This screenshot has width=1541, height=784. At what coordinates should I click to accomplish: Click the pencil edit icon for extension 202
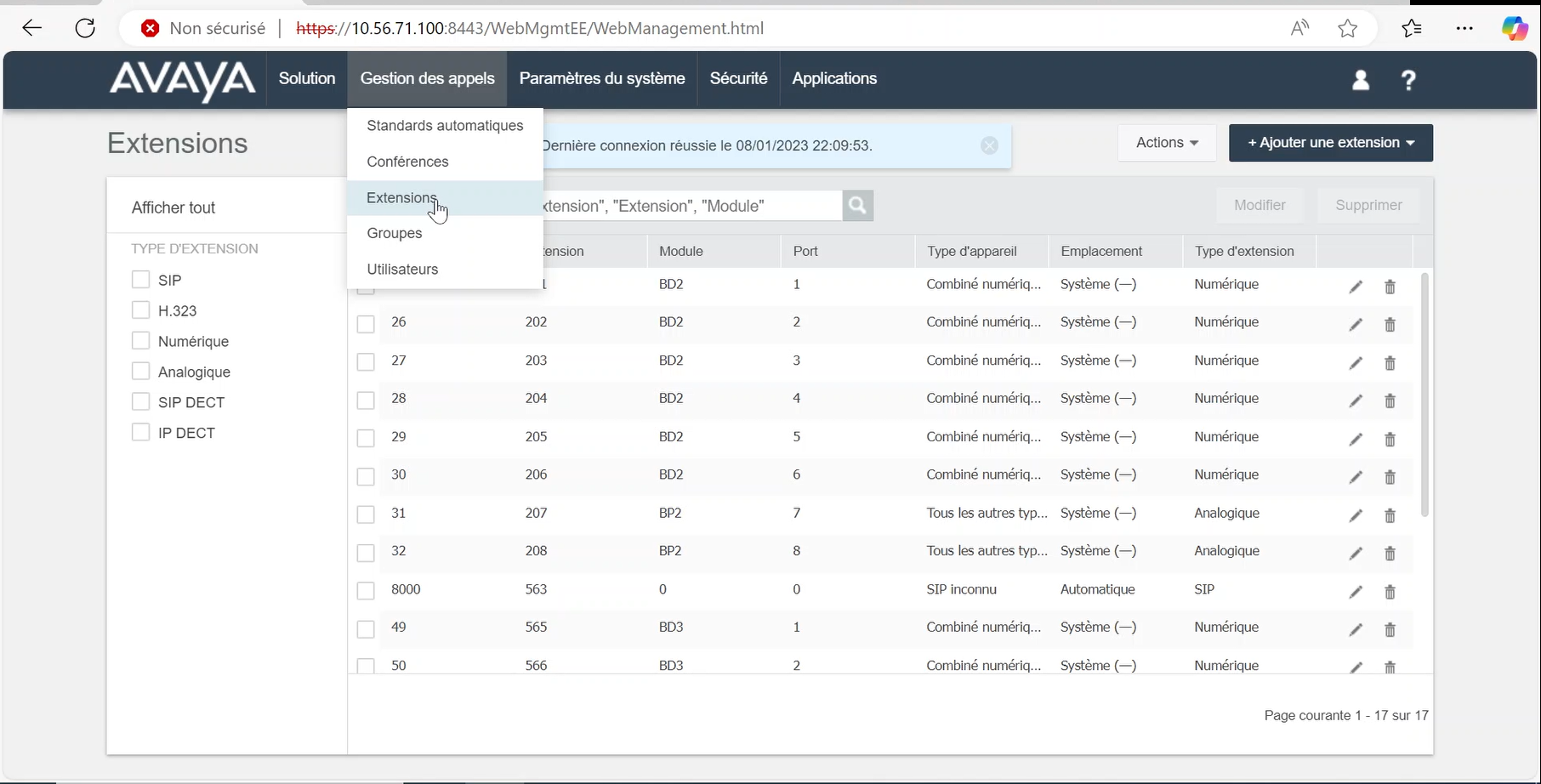[x=1355, y=325]
